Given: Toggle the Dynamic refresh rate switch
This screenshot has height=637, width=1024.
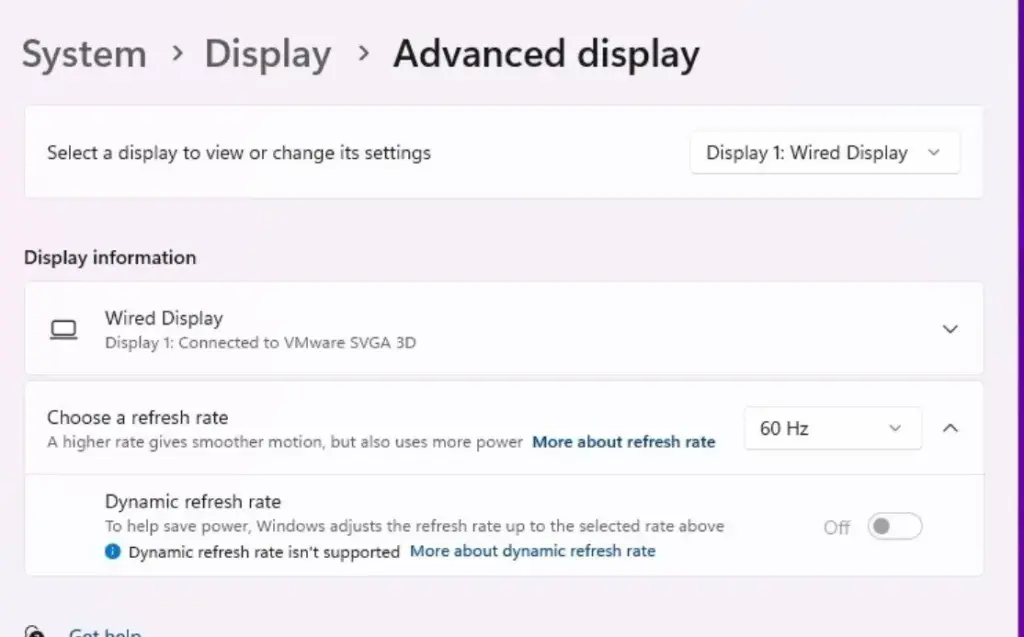Looking at the screenshot, I should (894, 527).
